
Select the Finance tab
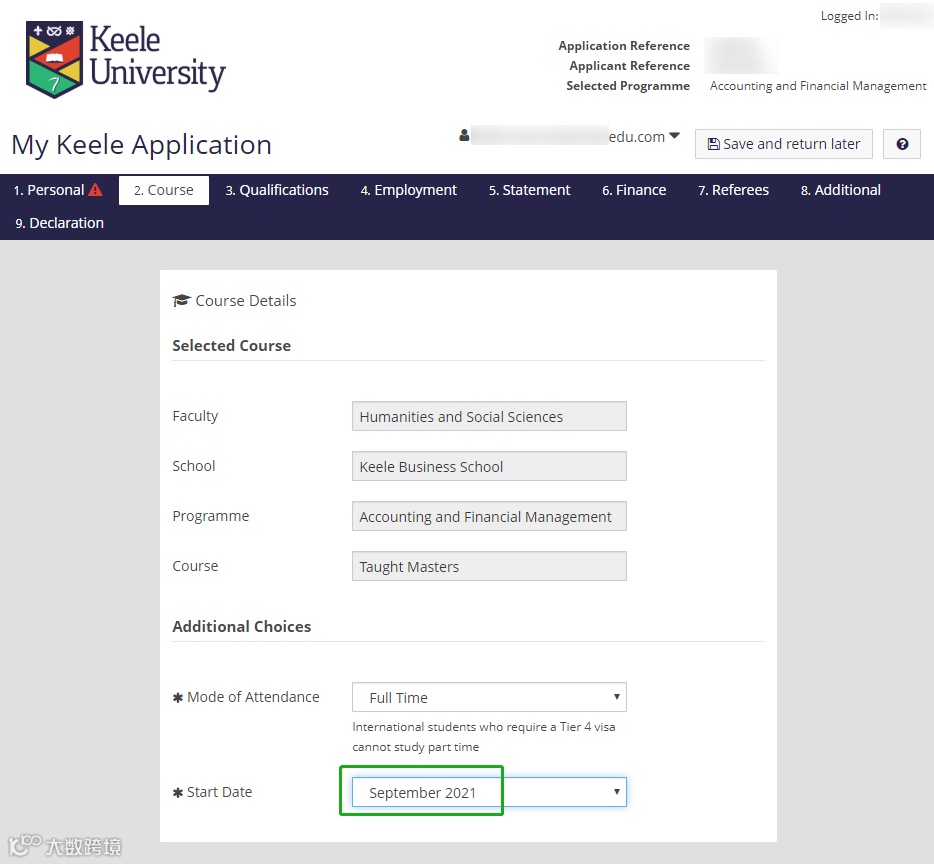[634, 190]
